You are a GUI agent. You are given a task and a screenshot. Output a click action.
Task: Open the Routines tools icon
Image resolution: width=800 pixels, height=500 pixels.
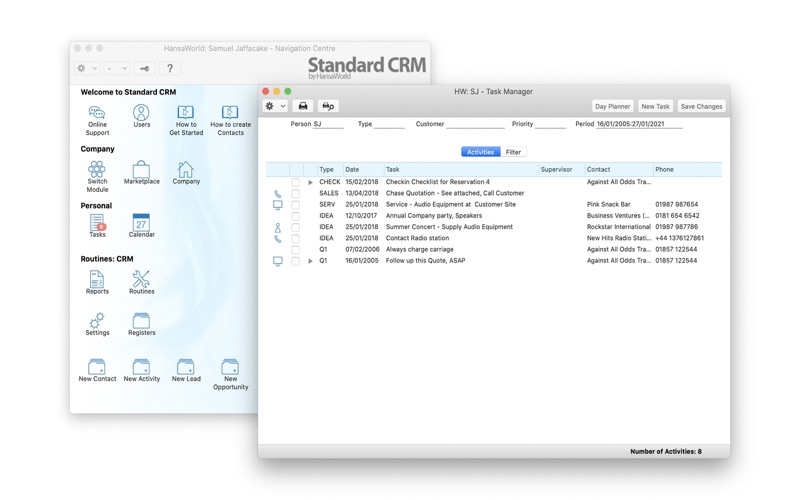click(141, 282)
